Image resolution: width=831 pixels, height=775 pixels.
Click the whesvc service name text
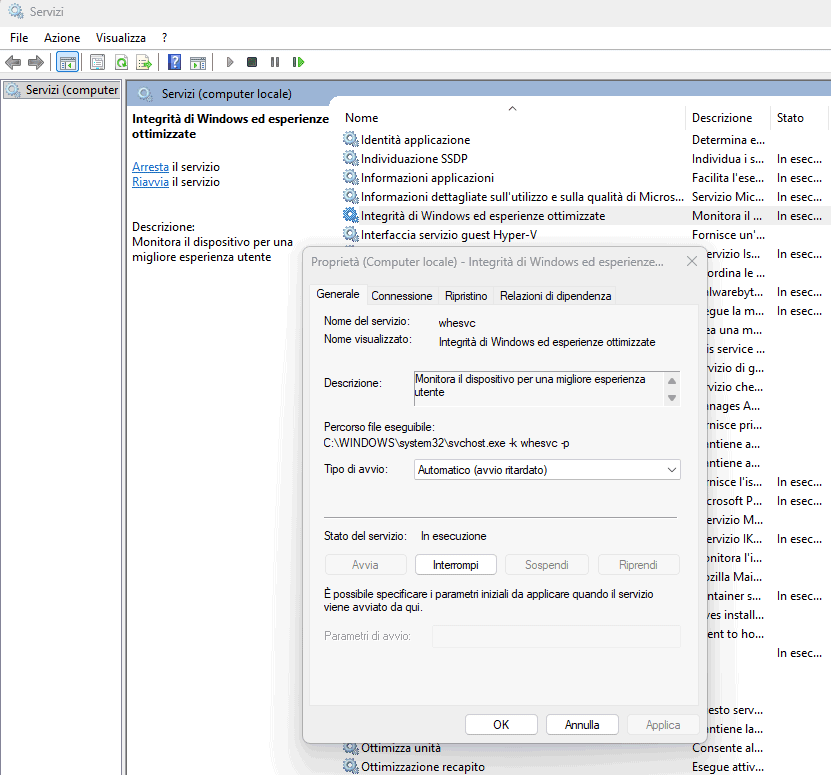point(457,323)
